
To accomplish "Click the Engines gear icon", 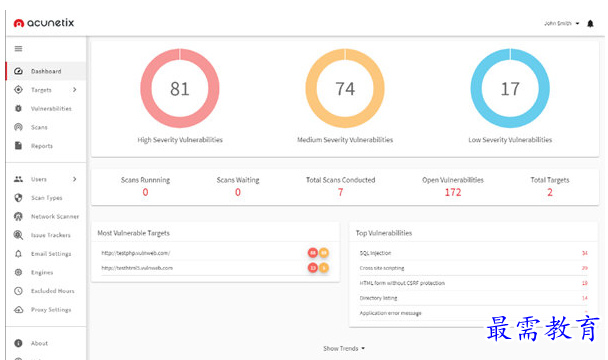I will click(18, 272).
